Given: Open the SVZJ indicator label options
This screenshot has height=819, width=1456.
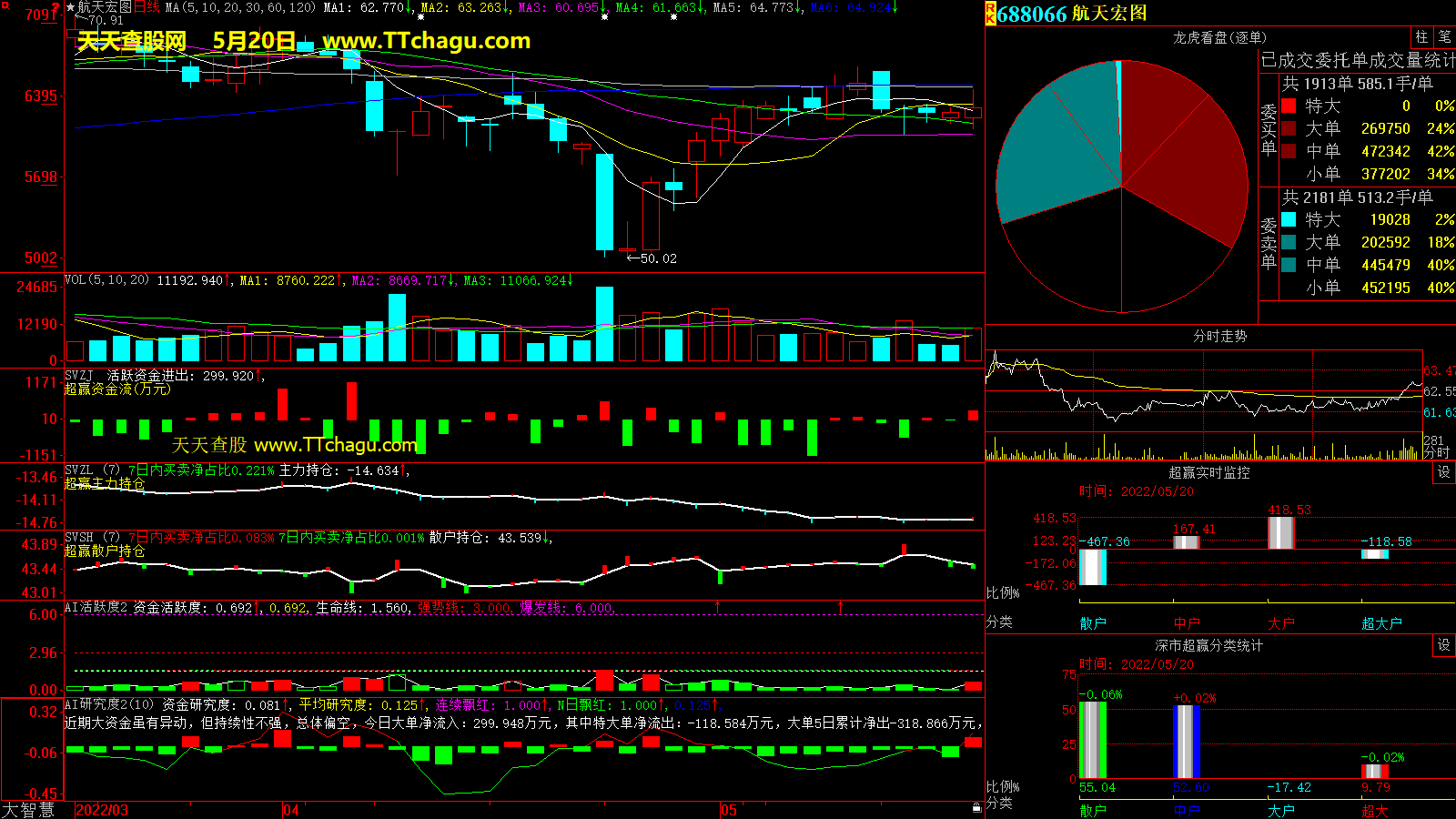Looking at the screenshot, I should (x=79, y=376).
